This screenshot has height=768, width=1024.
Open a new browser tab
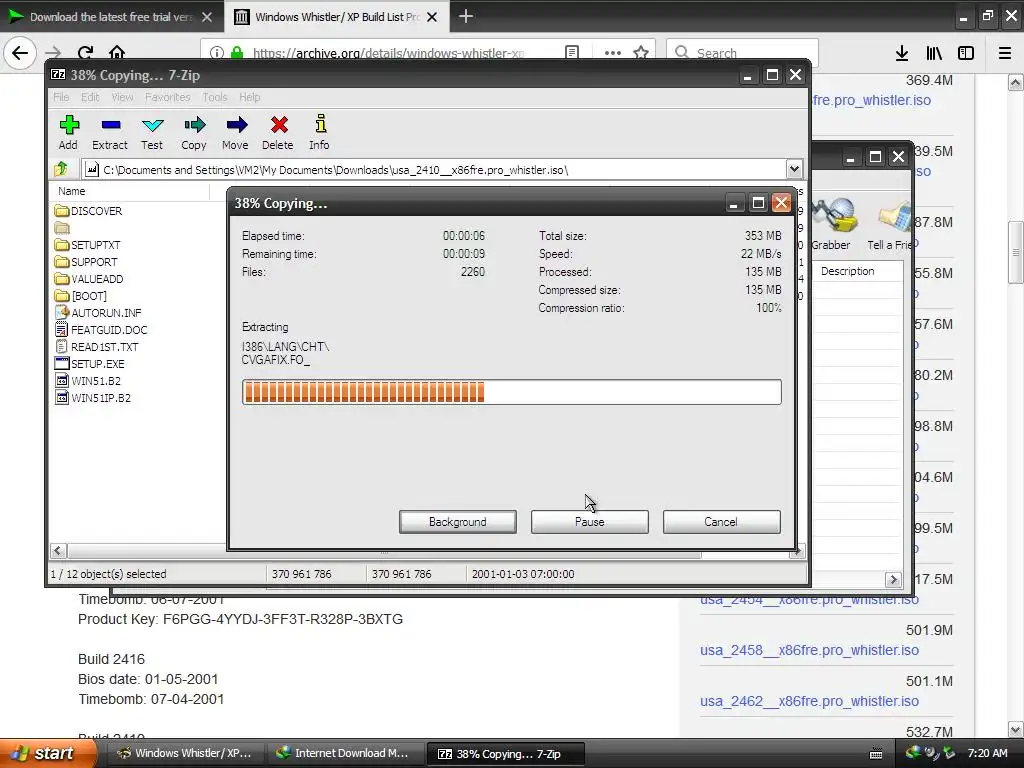pos(466,16)
